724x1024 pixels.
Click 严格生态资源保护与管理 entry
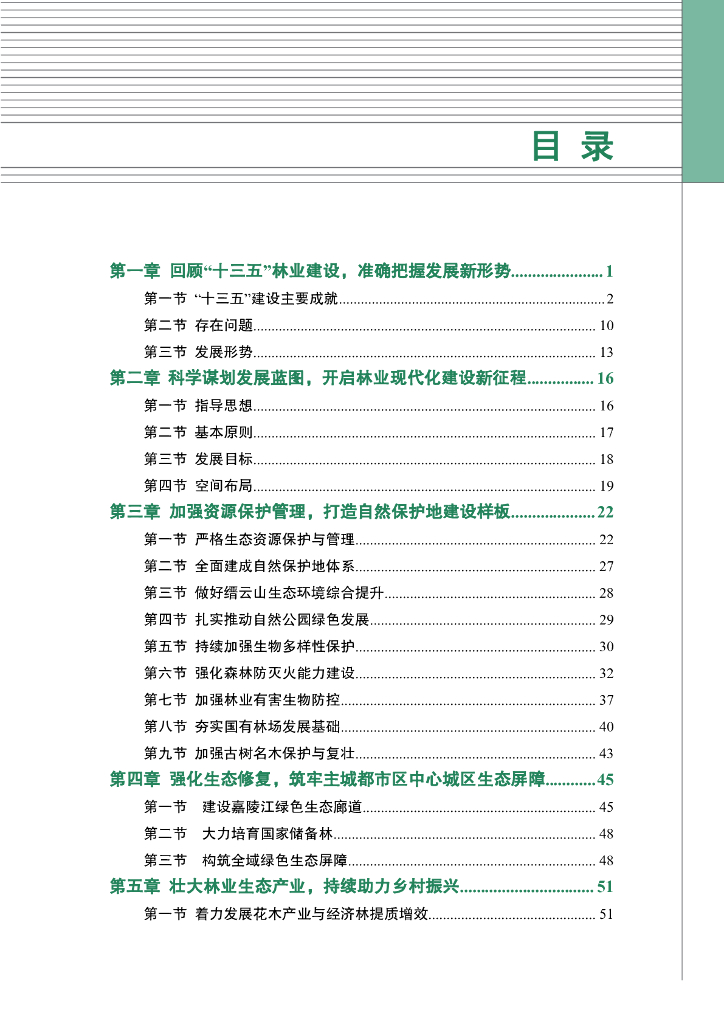pos(379,539)
